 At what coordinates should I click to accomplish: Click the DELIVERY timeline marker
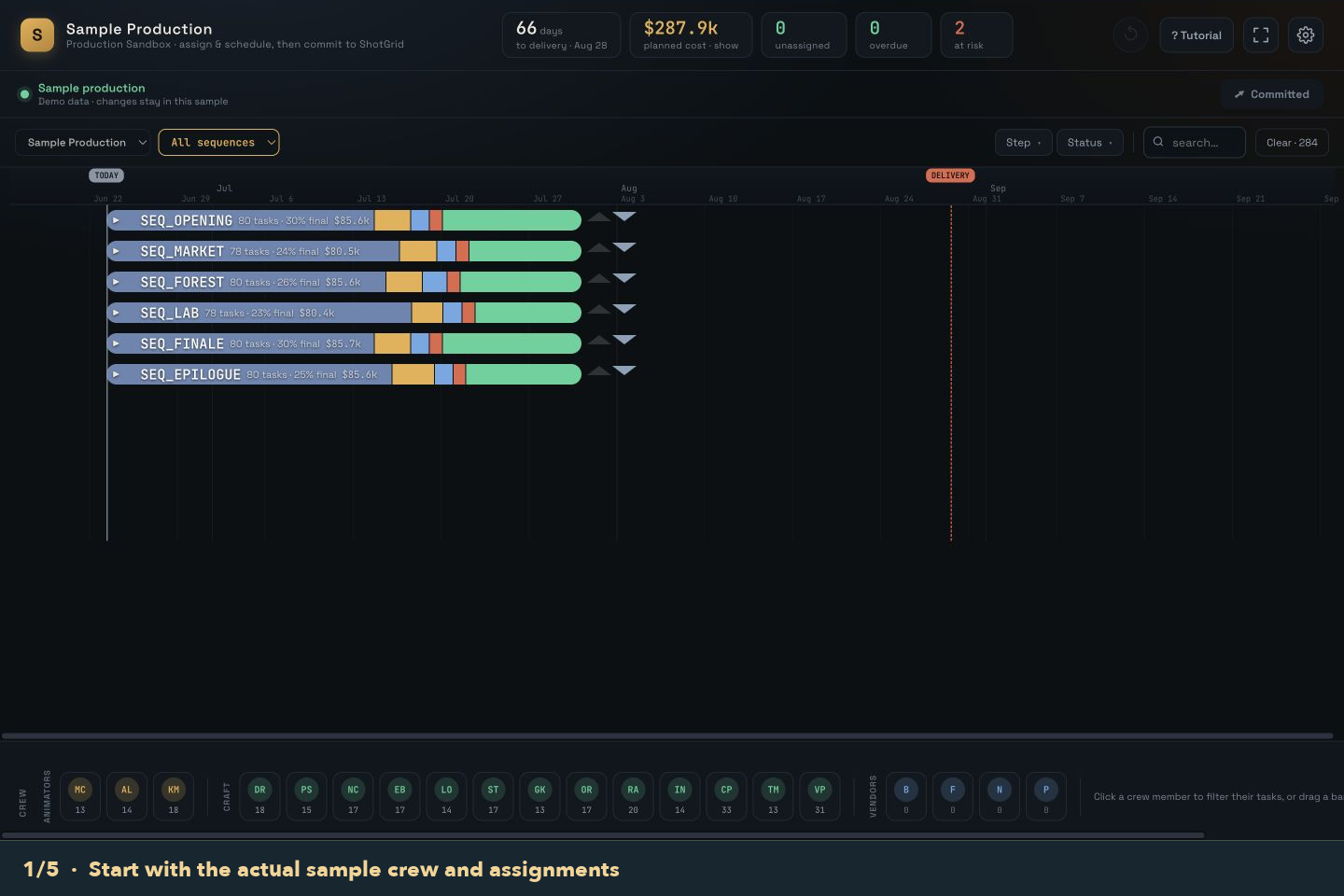click(950, 175)
